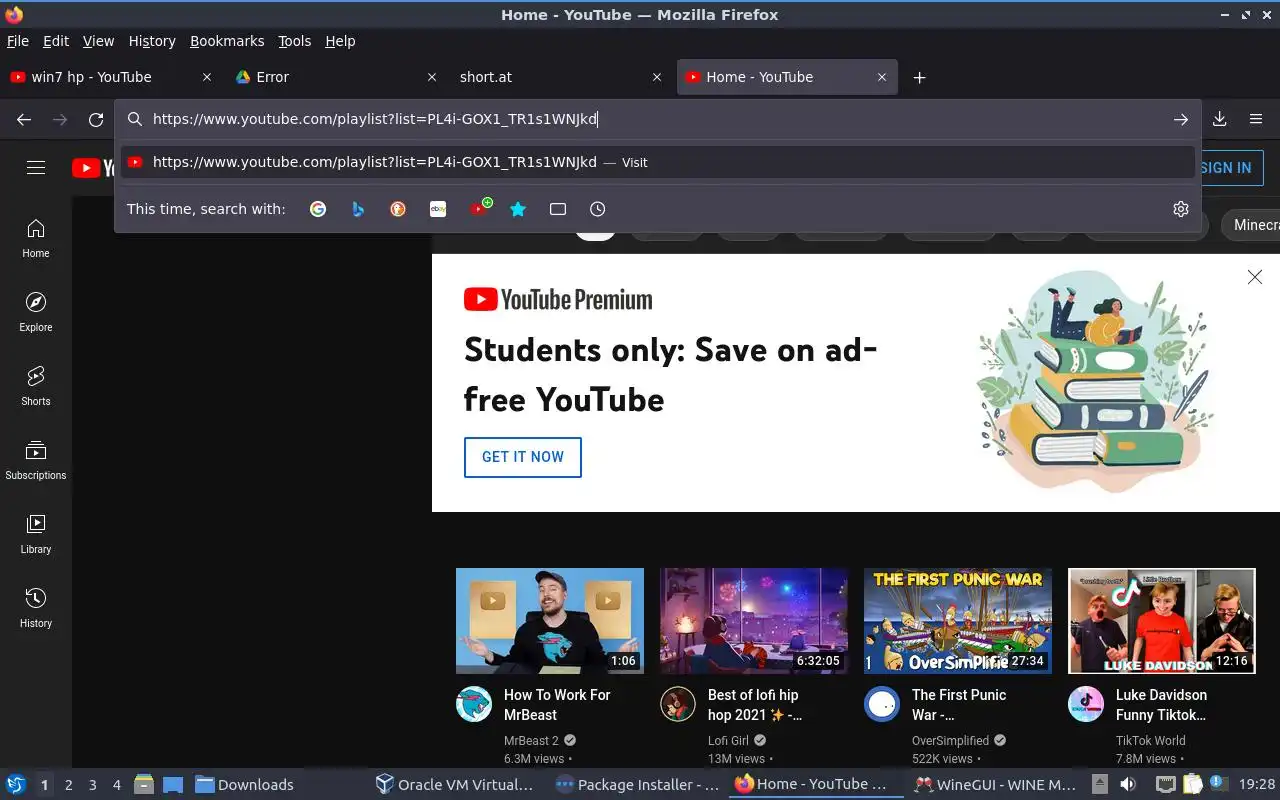Open Explore in the YouTube sidebar
The width and height of the screenshot is (1280, 800).
click(x=36, y=312)
